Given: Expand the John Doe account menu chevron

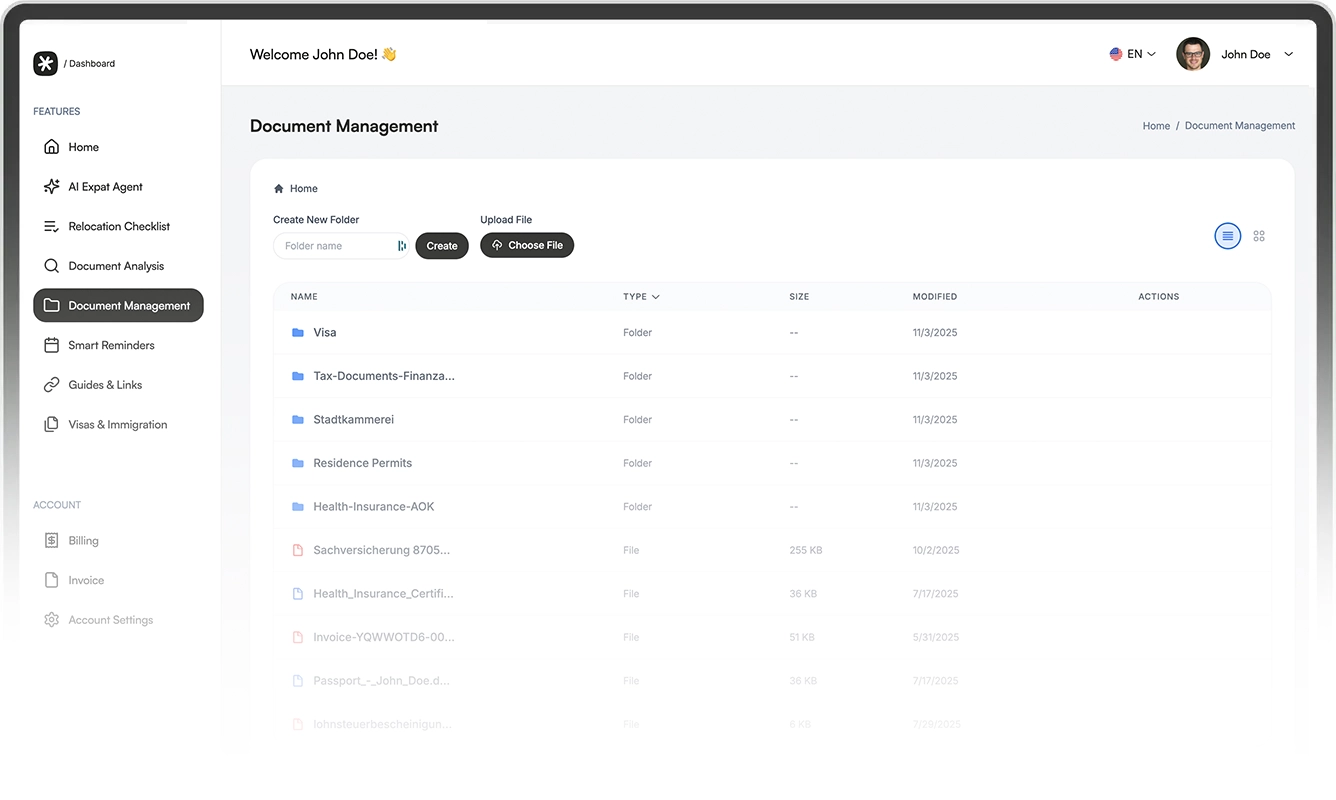Looking at the screenshot, I should click(1289, 54).
